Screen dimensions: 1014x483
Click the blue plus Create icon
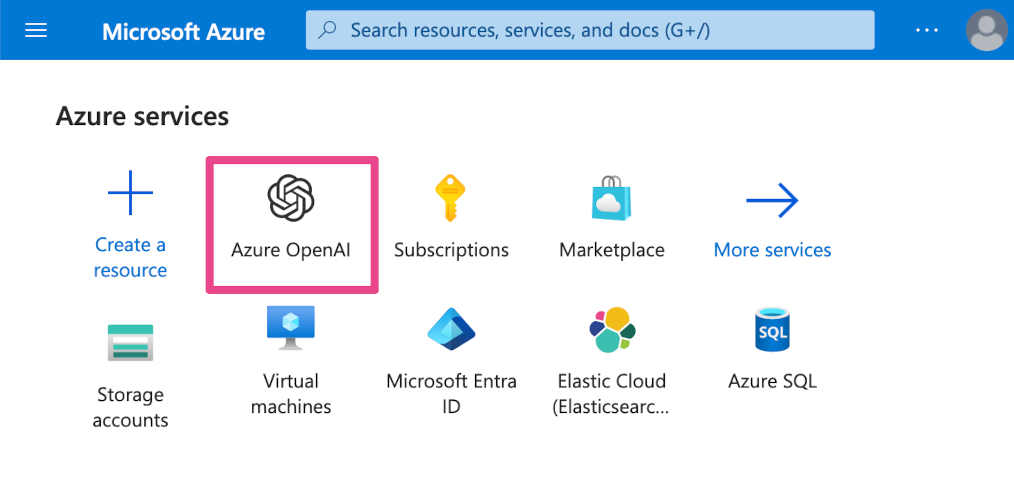tap(130, 193)
